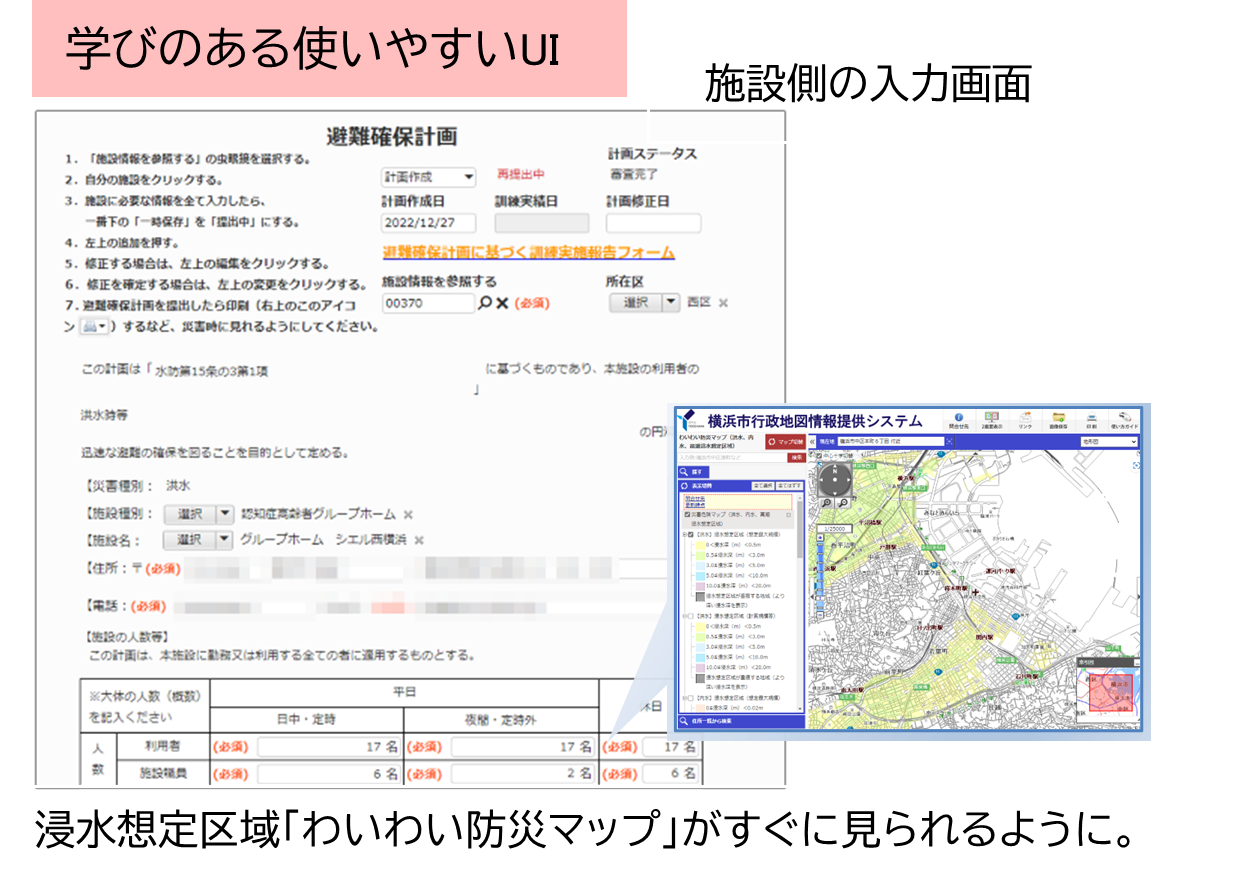Minimize the index map with its header button

click(1137, 663)
